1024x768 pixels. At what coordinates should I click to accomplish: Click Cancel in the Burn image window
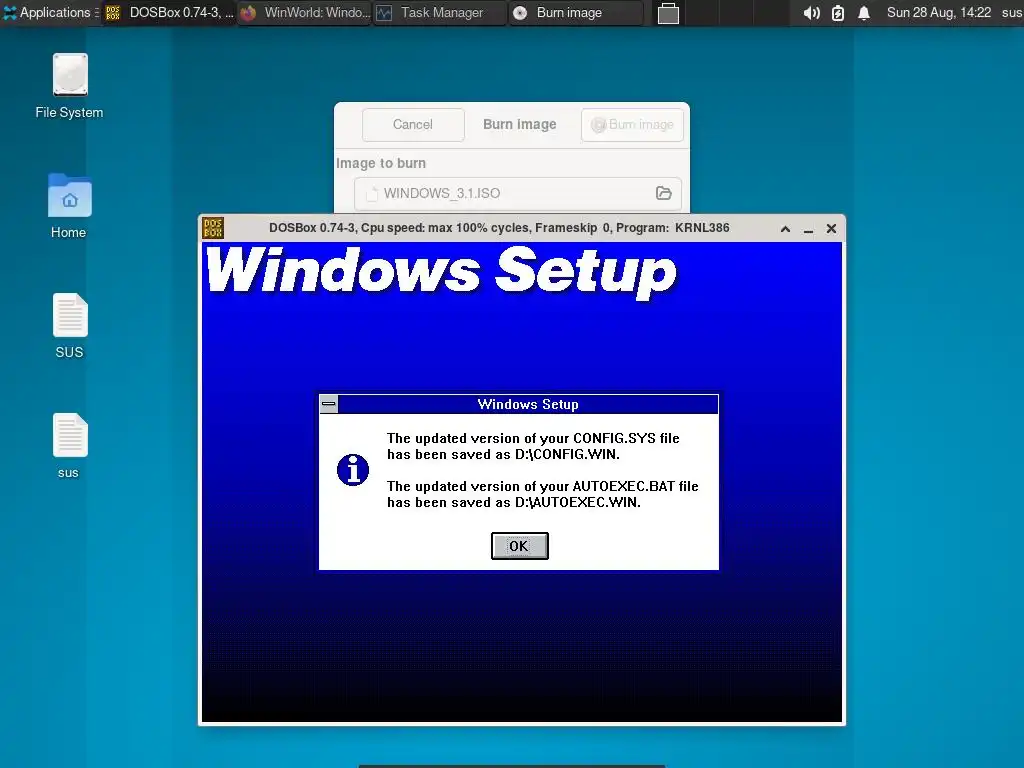pyautogui.click(x=413, y=125)
